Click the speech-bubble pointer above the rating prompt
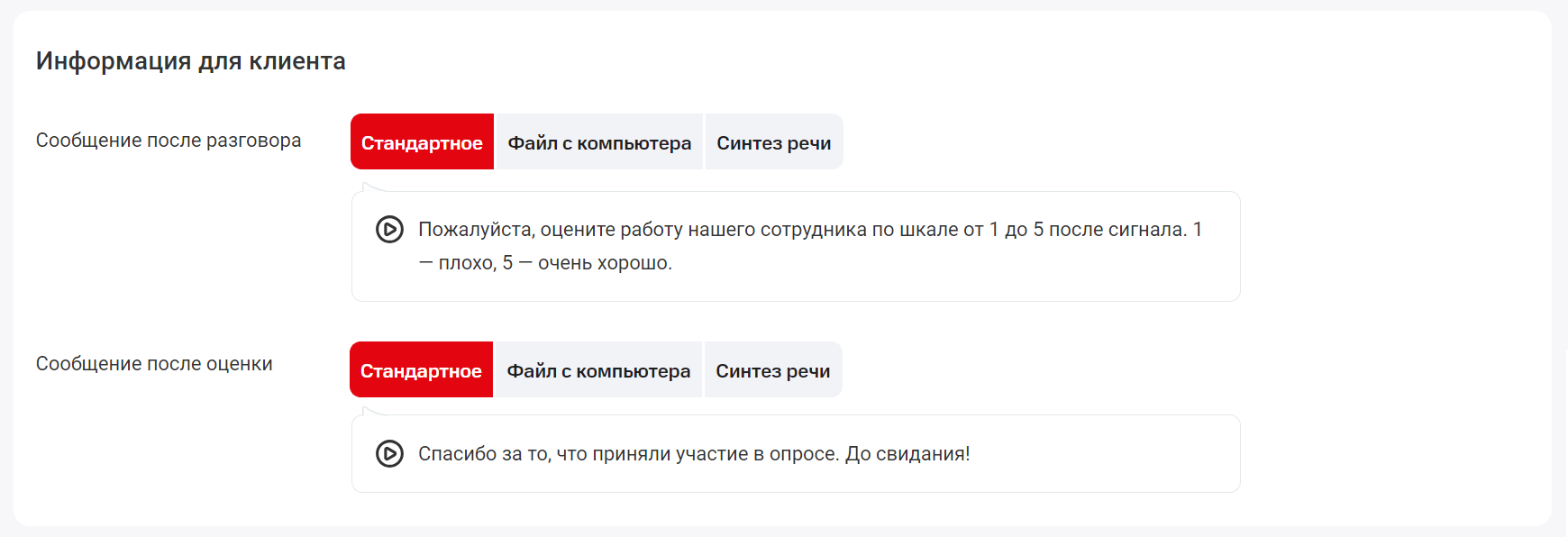Viewport: 1568px width, 537px height. click(368, 187)
